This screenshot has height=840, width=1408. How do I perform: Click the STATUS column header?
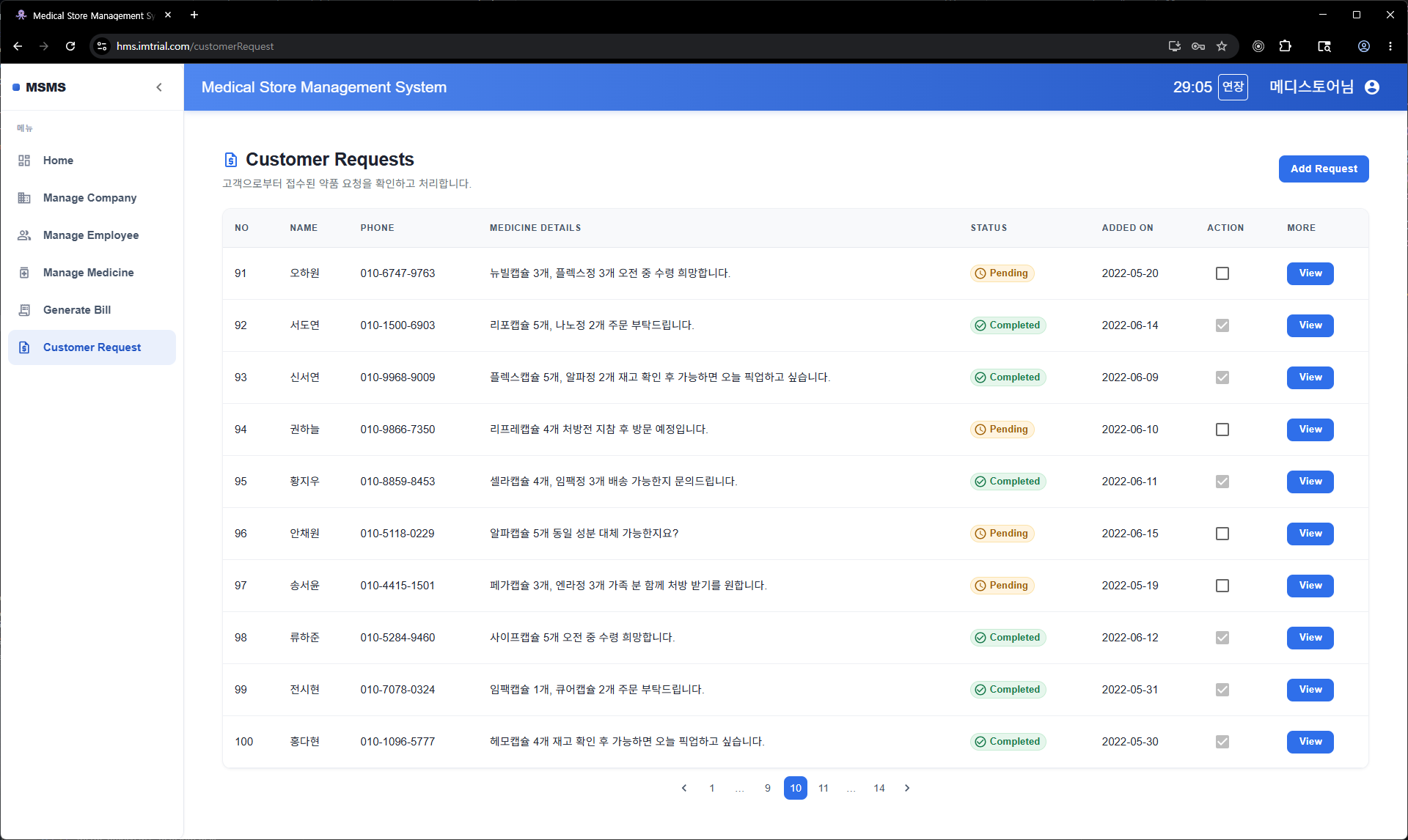[x=989, y=228]
